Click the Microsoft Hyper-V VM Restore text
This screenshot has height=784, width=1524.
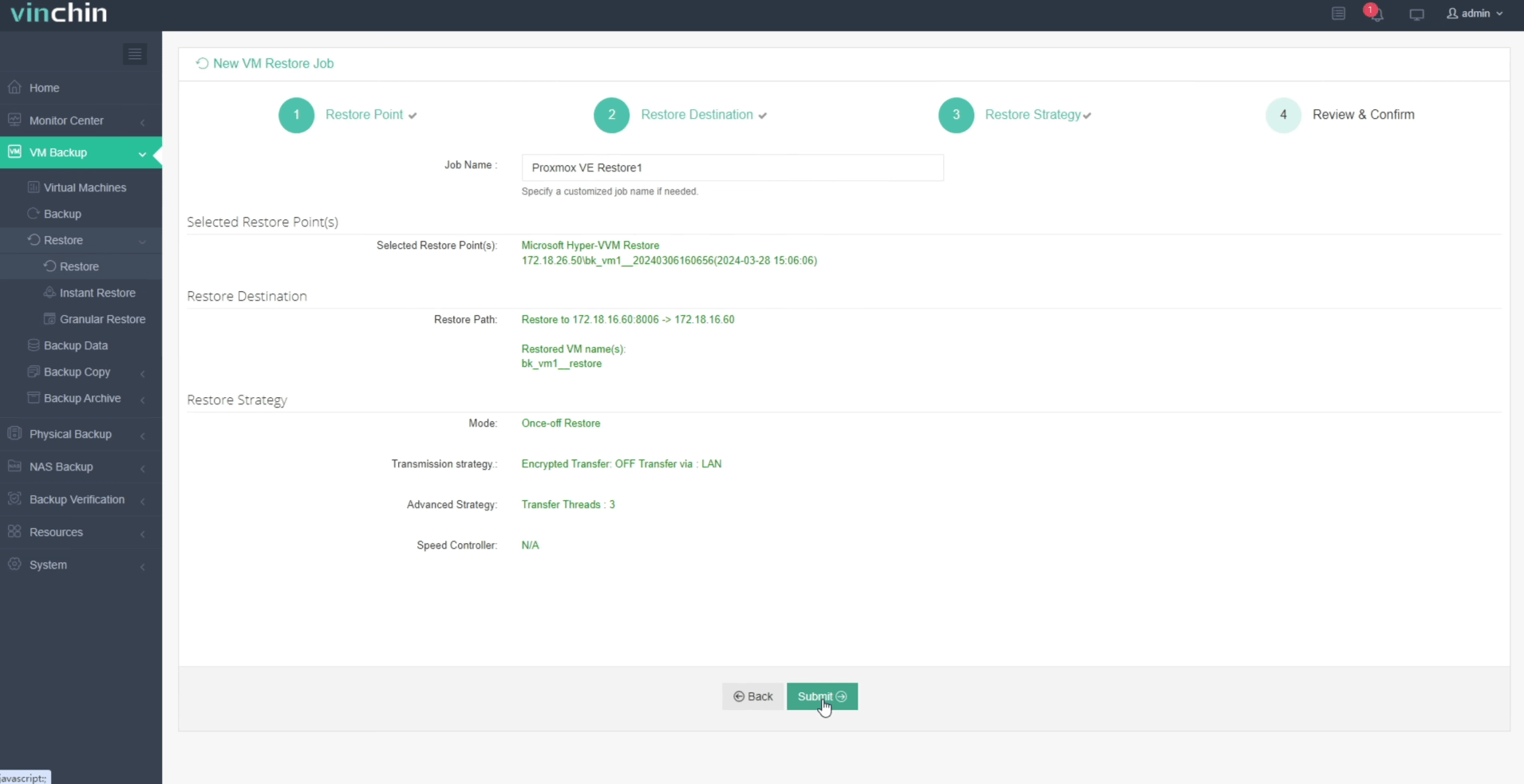pos(590,246)
